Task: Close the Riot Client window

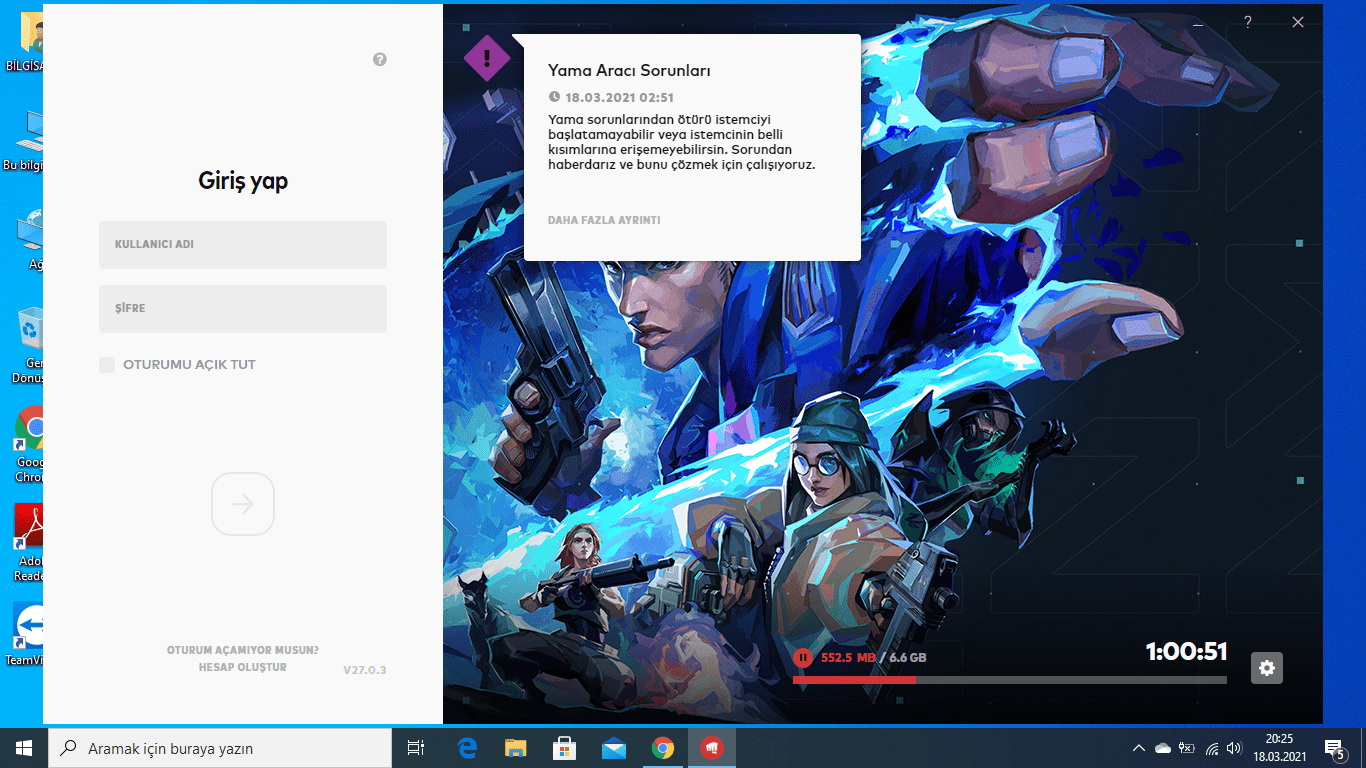Action: click(1298, 22)
